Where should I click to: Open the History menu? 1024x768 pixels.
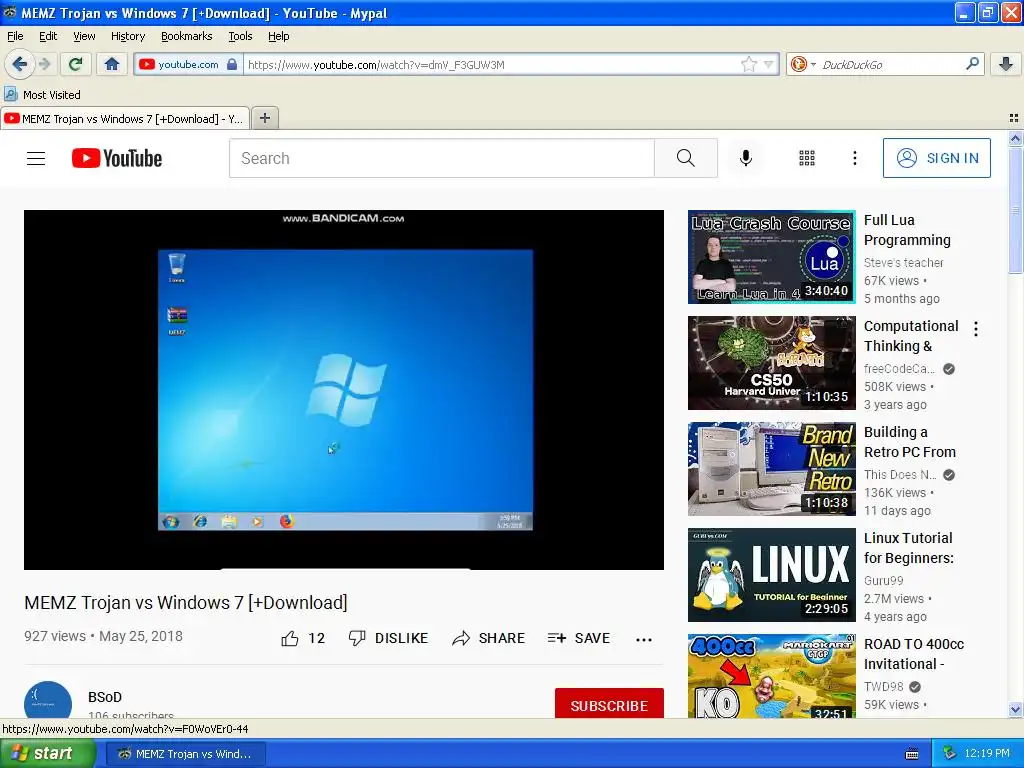[x=127, y=36]
